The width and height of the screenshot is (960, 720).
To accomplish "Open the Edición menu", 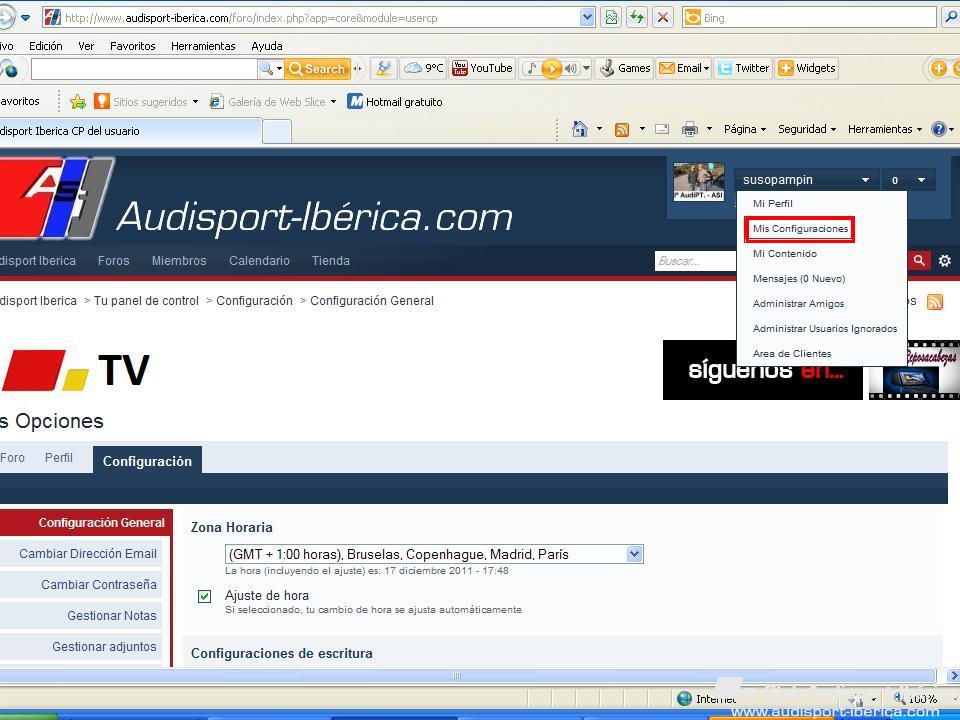I will (x=45, y=46).
